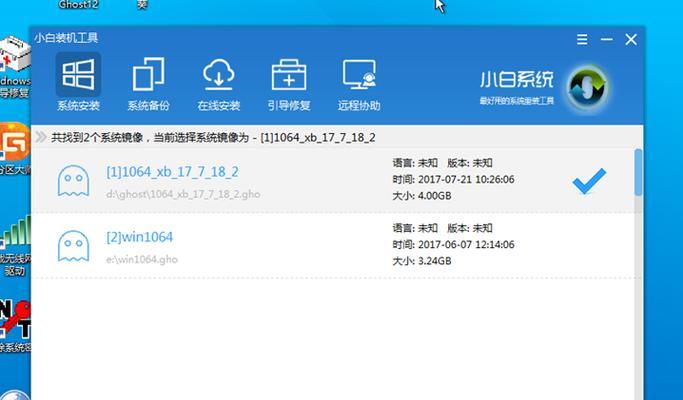The width and height of the screenshot is (683, 400).
Task: Click the time 2017-06-07 12:14:06
Action: click(x=466, y=244)
